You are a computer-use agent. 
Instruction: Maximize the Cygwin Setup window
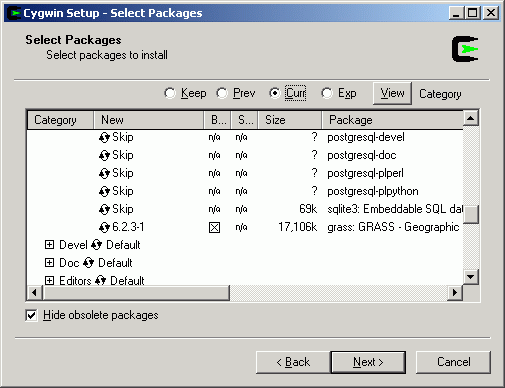(472, 13)
